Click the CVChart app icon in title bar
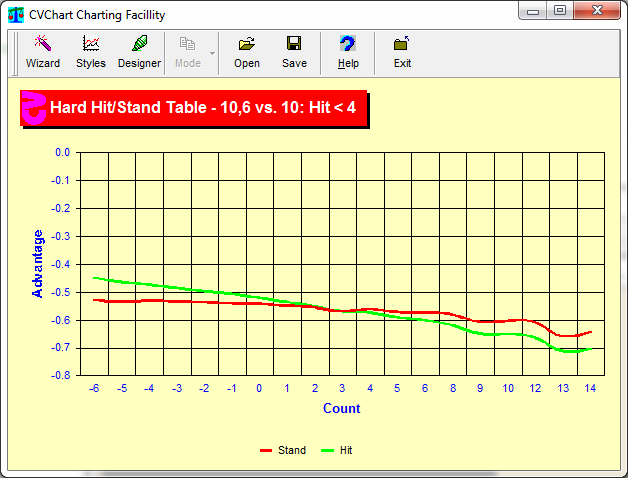This screenshot has height=478, width=628. click(16, 15)
